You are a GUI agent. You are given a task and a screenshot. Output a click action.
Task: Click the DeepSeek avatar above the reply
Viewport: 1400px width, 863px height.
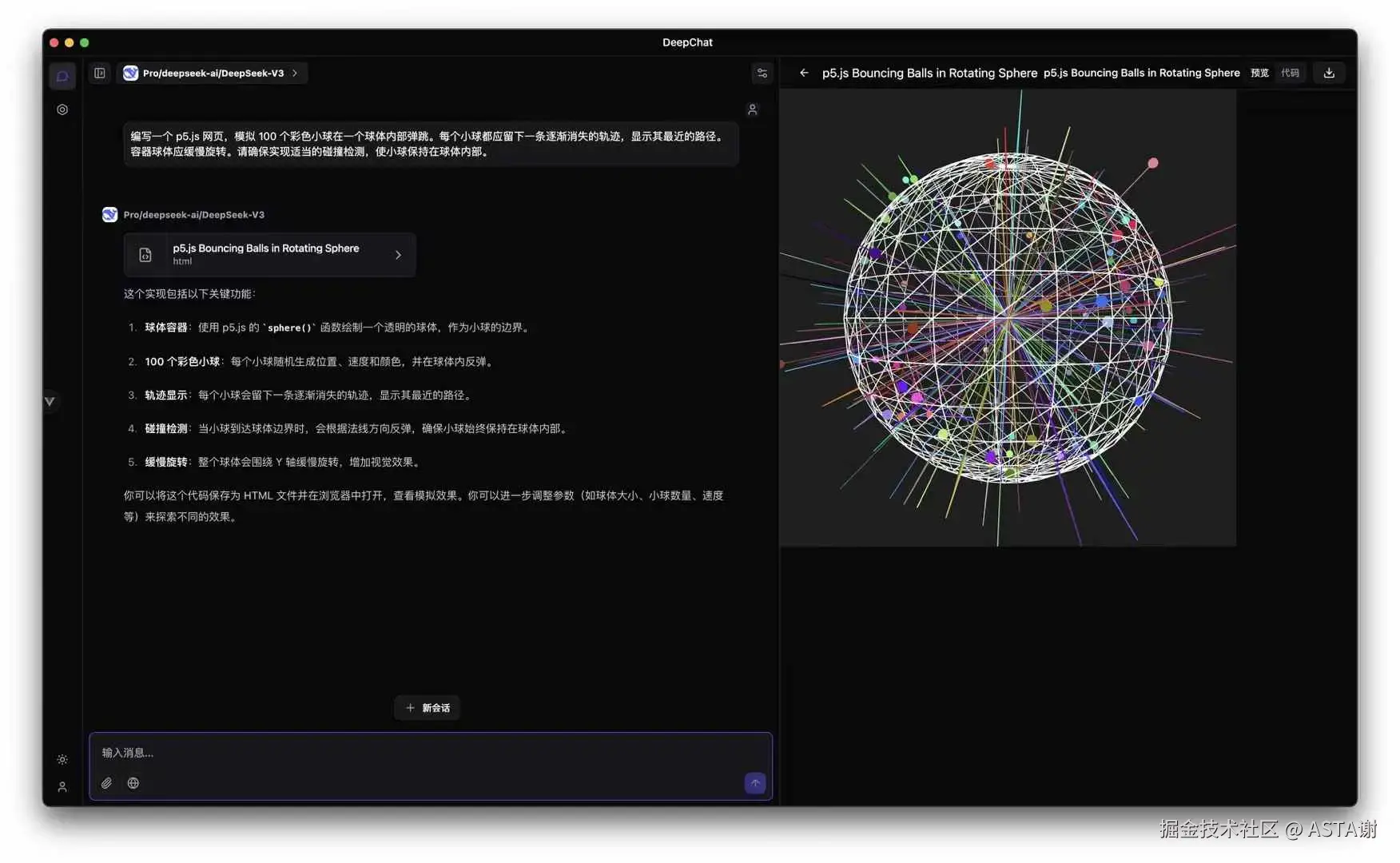109,214
